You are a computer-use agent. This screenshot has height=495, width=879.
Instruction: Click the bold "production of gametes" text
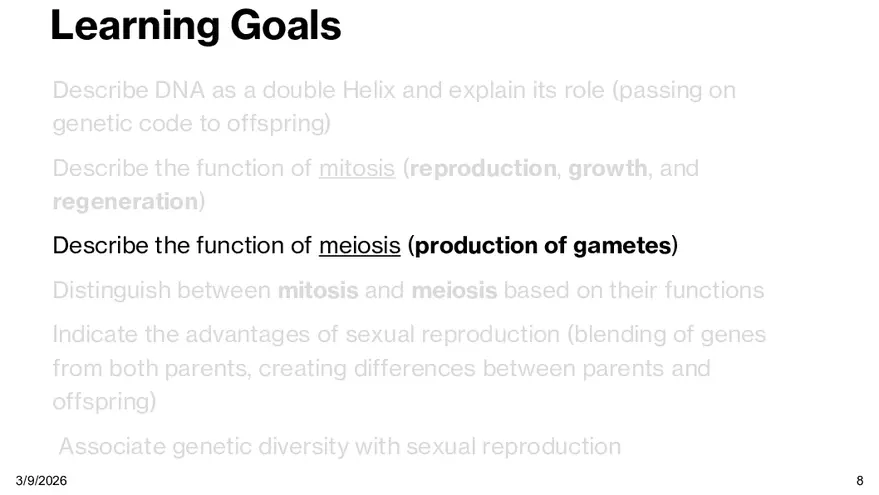click(544, 245)
